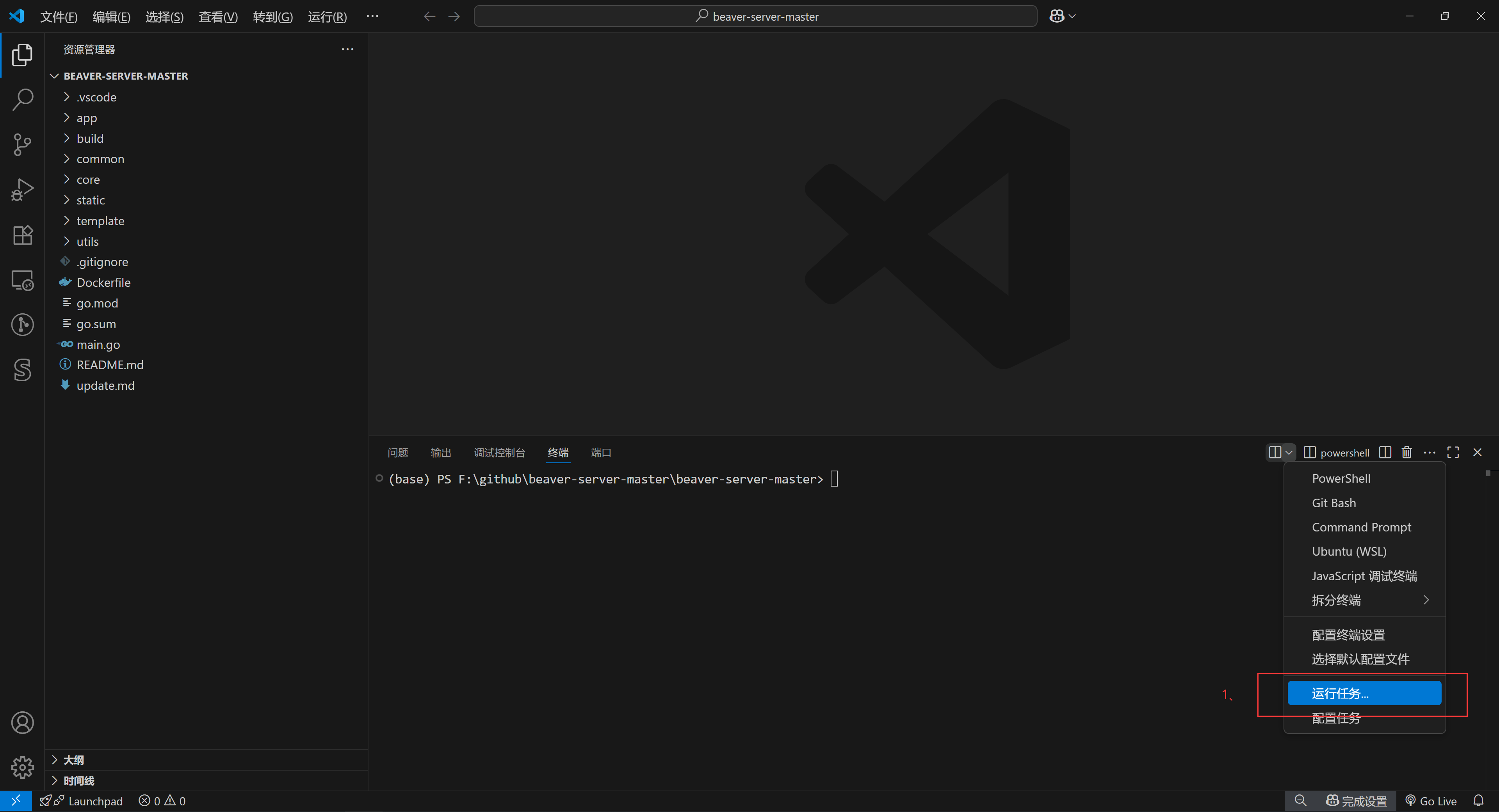The image size is (1499, 812).
Task: Go back with the left arrow in title bar
Action: pyautogui.click(x=429, y=16)
